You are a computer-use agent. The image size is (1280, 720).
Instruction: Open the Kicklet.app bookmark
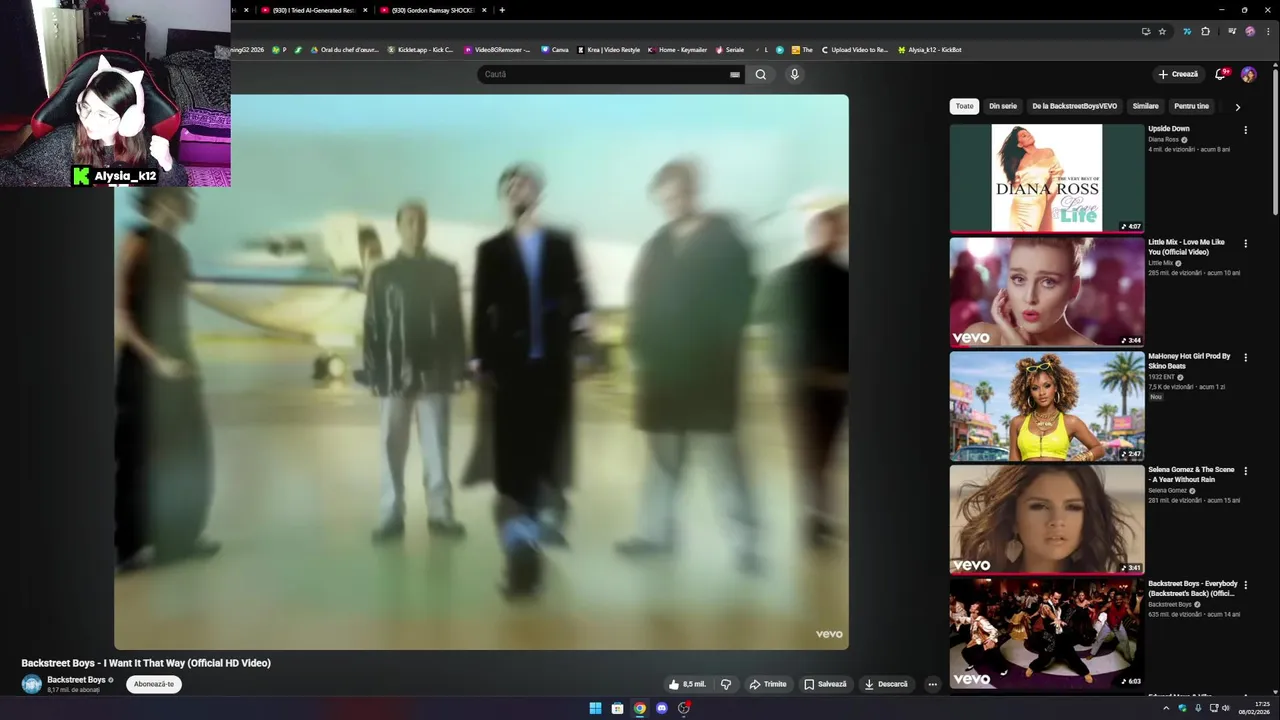(420, 49)
